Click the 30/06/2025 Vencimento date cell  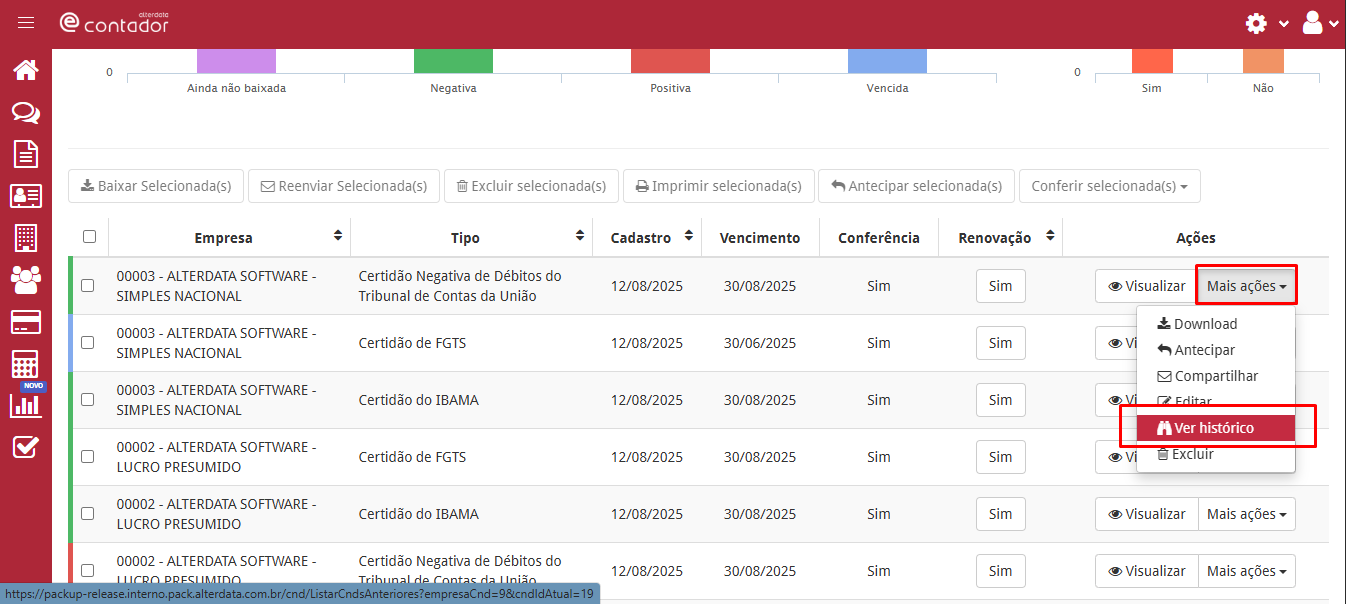(760, 343)
